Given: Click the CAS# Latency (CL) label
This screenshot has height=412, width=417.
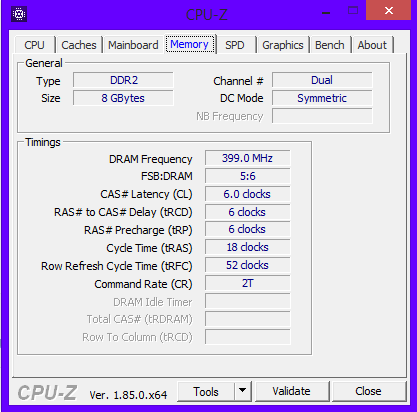Looking at the screenshot, I should (146, 194).
